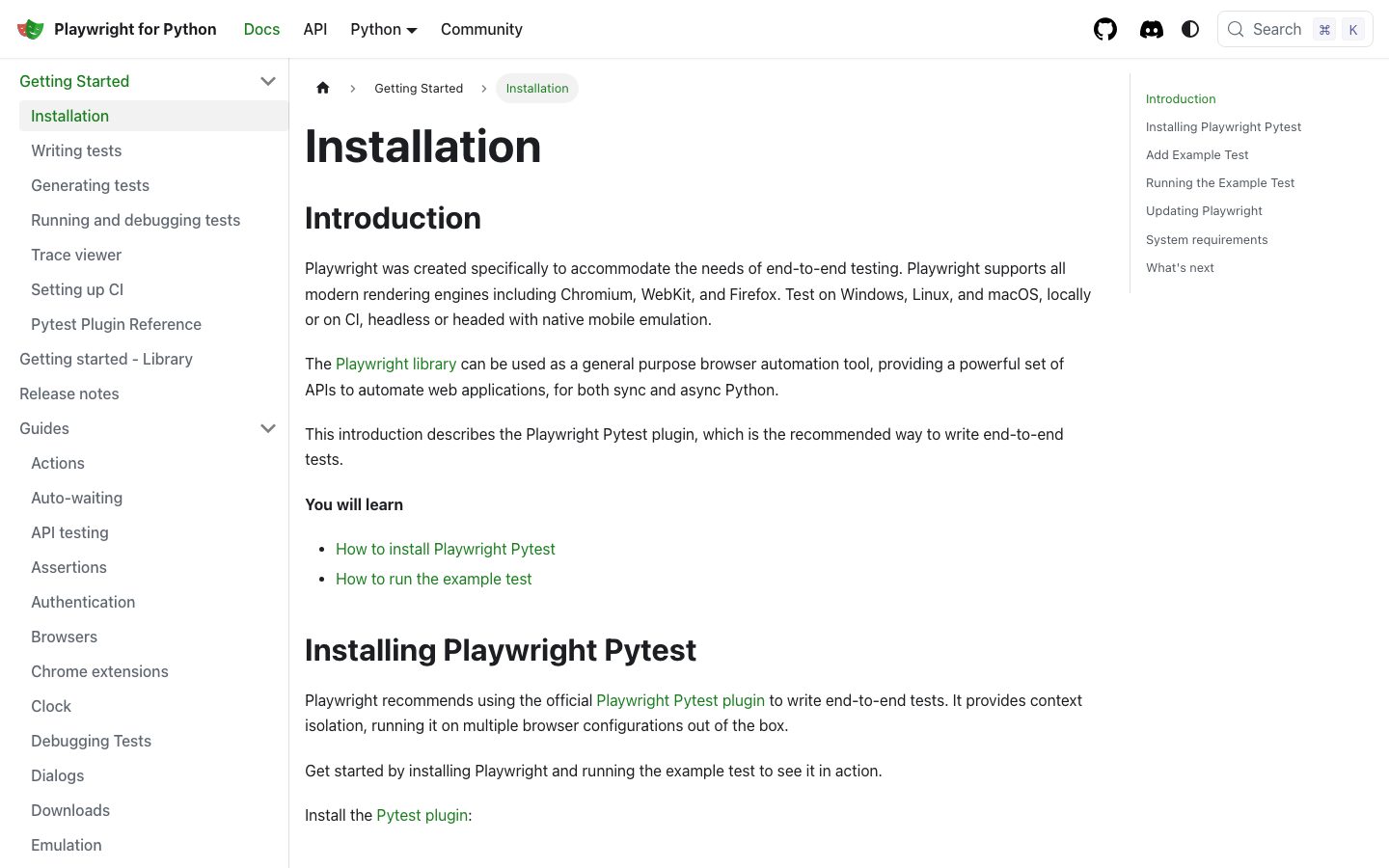
Task: Open Release notes in the sidebar
Action: 148,393
